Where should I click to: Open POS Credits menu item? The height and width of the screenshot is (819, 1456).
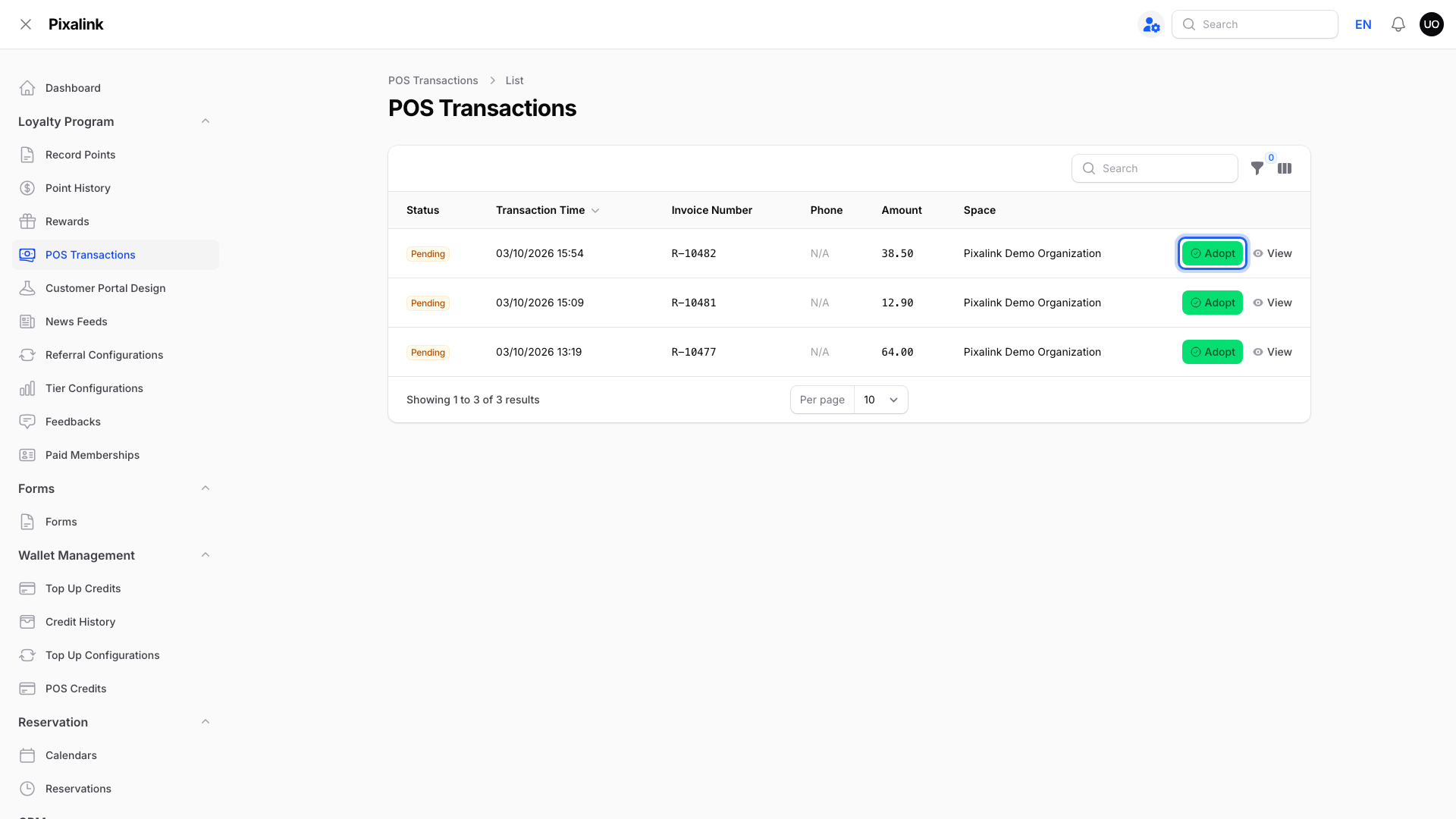(x=115, y=689)
